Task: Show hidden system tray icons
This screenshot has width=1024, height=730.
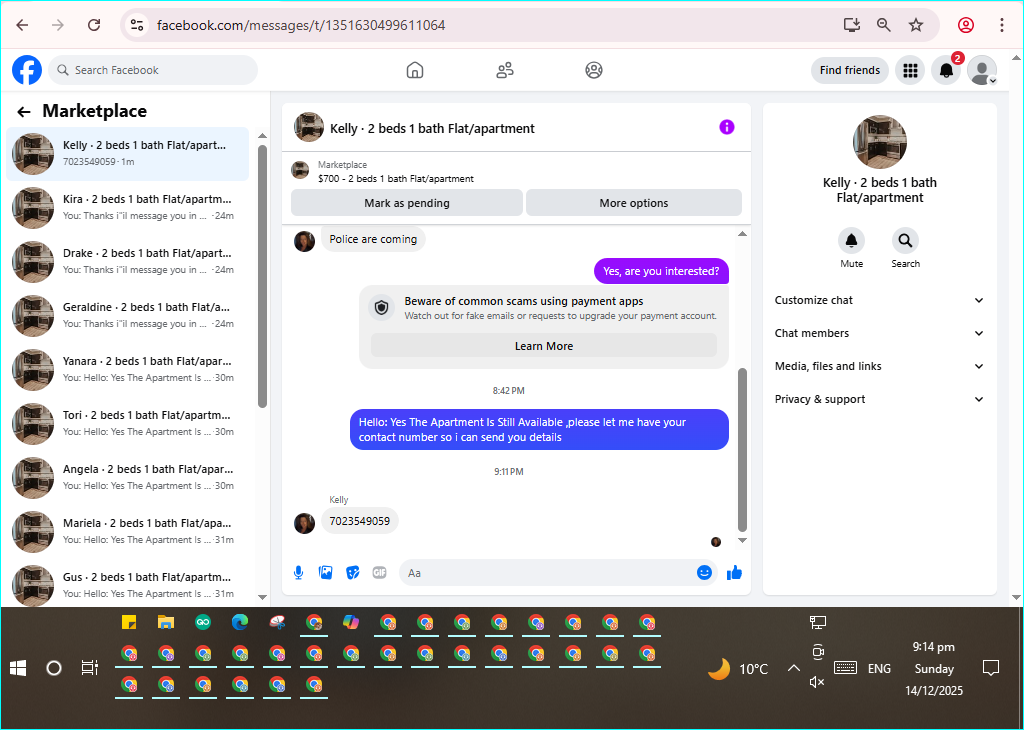Action: [x=793, y=668]
